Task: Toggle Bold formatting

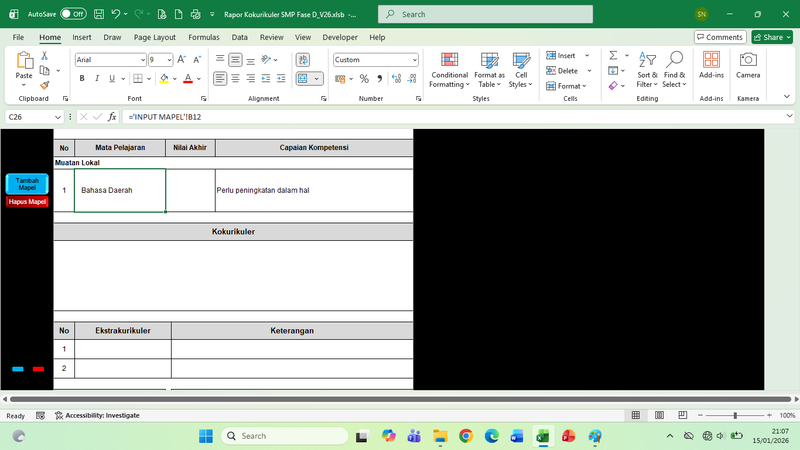Action: click(83, 79)
